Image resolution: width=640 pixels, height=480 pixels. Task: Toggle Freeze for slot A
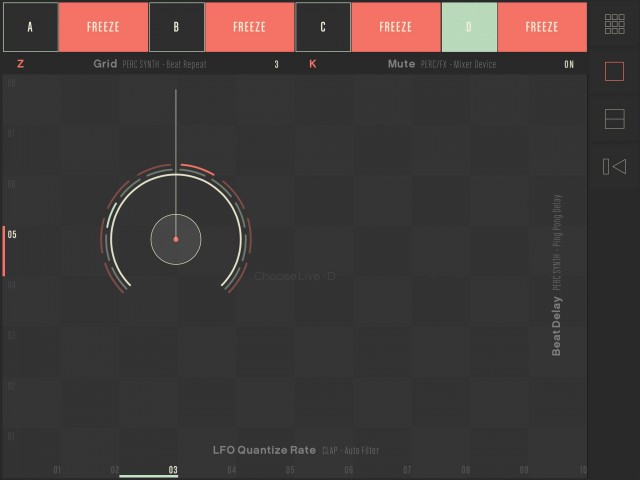(x=103, y=27)
